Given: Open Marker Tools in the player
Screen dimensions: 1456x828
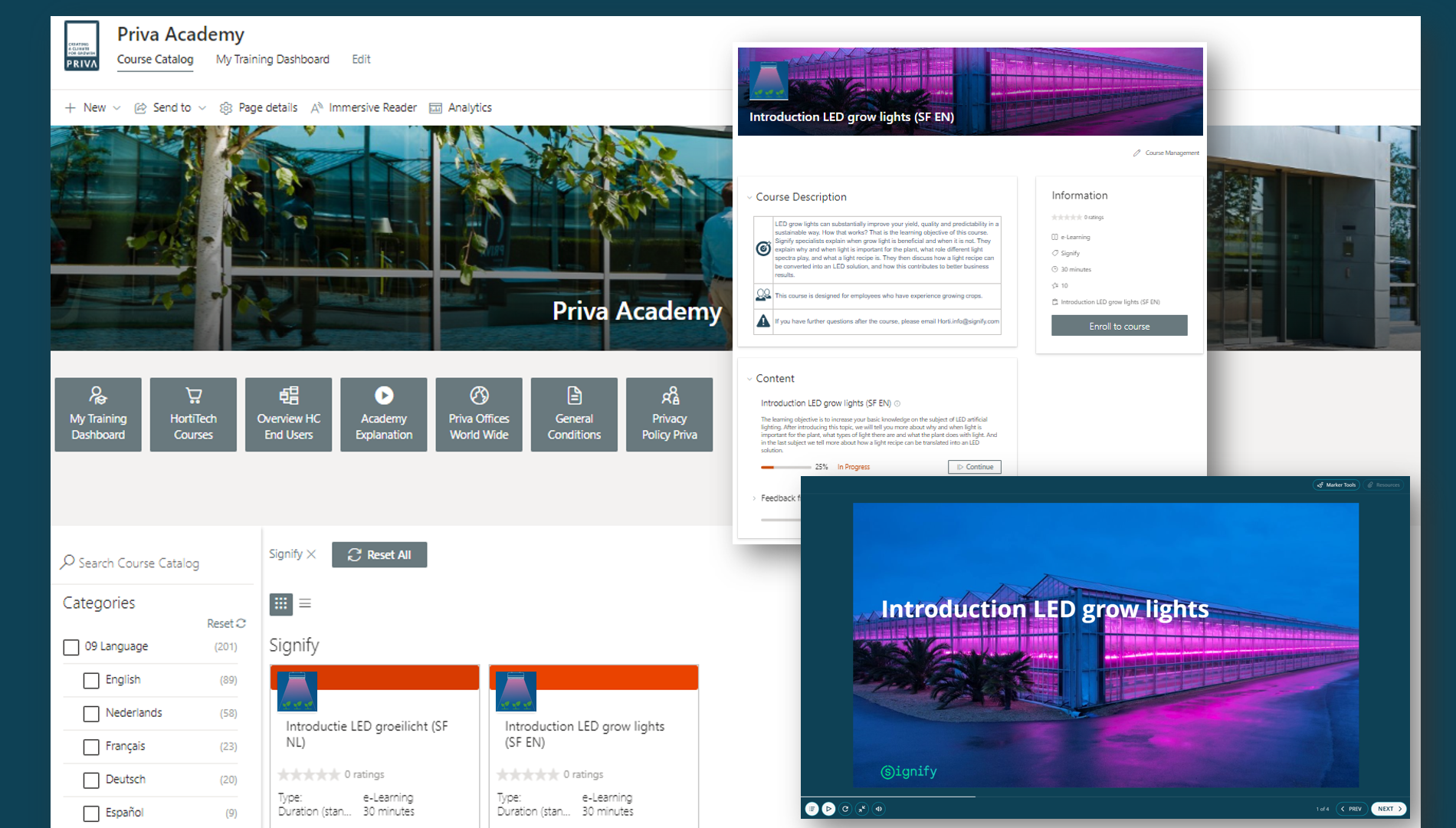Looking at the screenshot, I should [x=1336, y=485].
